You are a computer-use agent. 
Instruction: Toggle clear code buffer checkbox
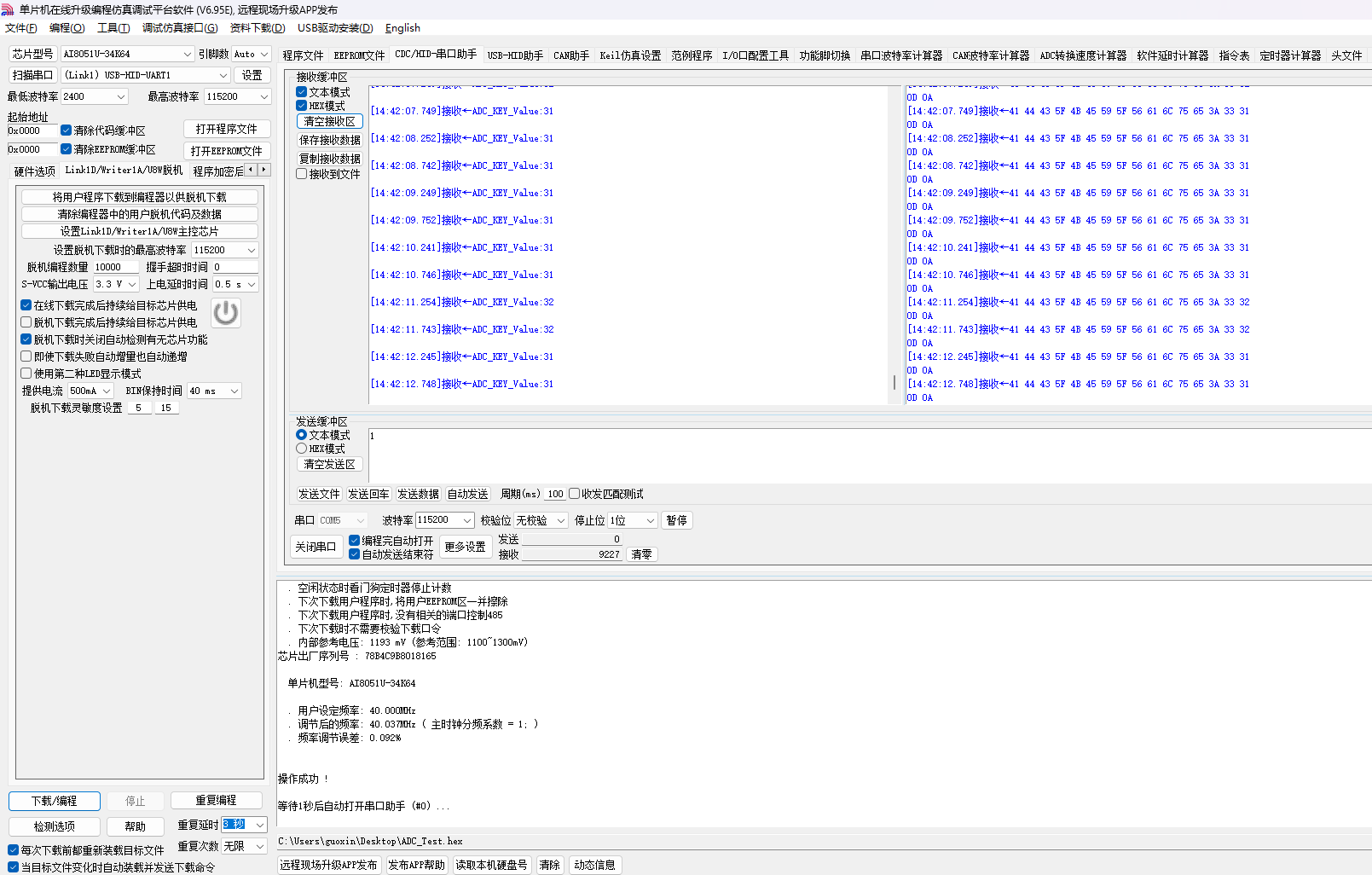coord(66,130)
